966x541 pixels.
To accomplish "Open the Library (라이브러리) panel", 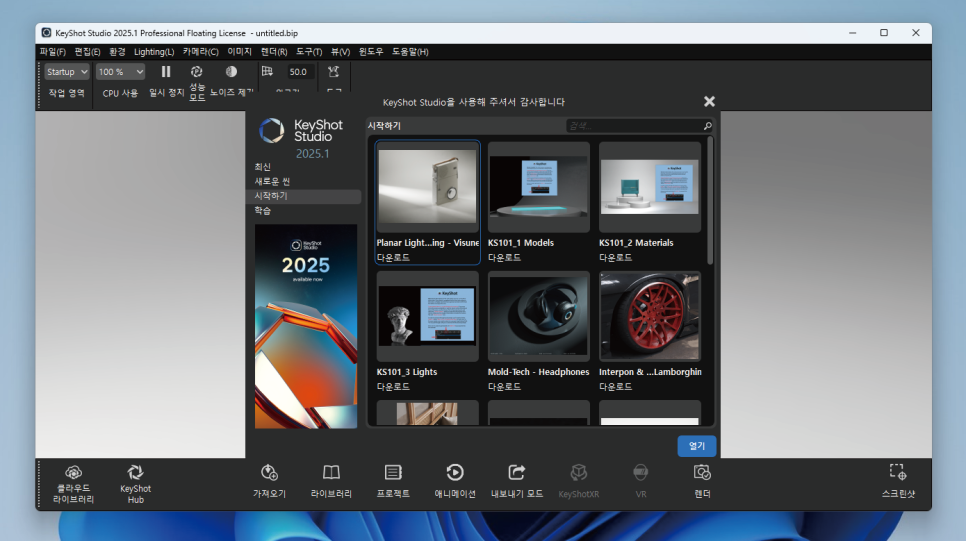I will 331,481.
